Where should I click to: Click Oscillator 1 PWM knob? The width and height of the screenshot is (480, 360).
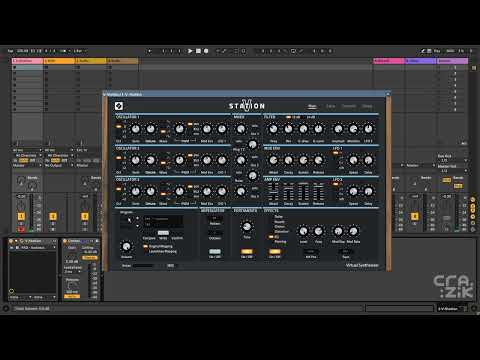click(179, 129)
